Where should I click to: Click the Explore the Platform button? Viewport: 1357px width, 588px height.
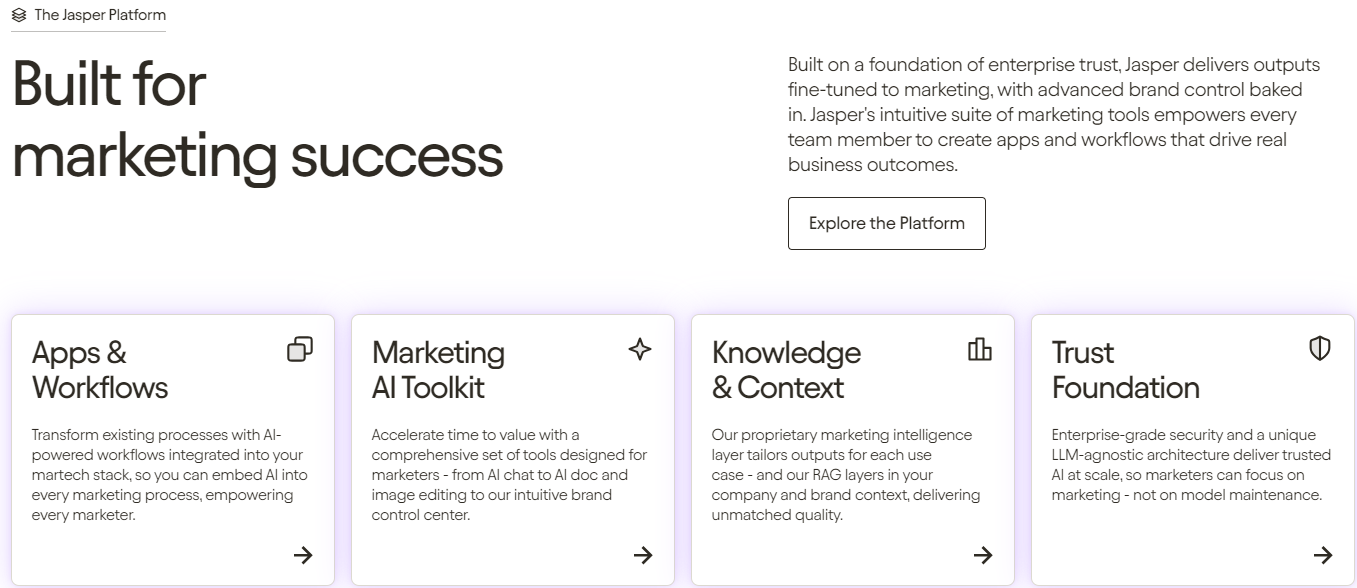[x=887, y=223]
